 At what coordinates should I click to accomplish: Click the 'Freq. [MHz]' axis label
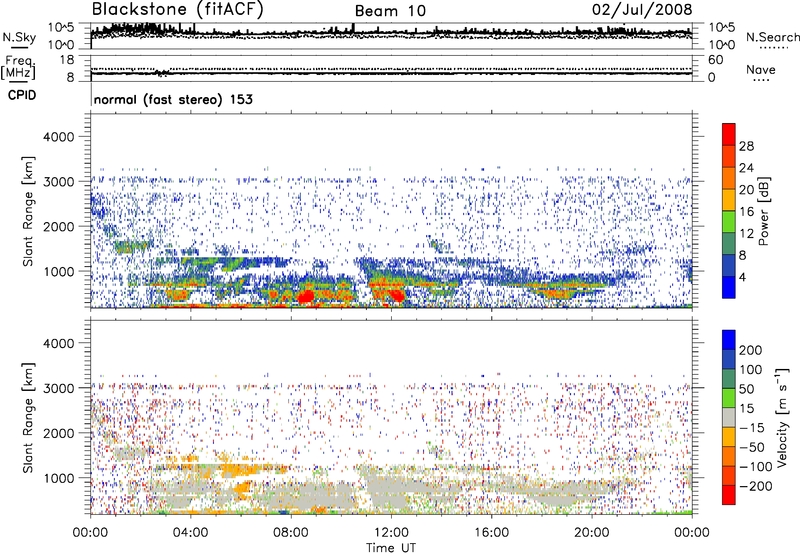click(x=18, y=68)
